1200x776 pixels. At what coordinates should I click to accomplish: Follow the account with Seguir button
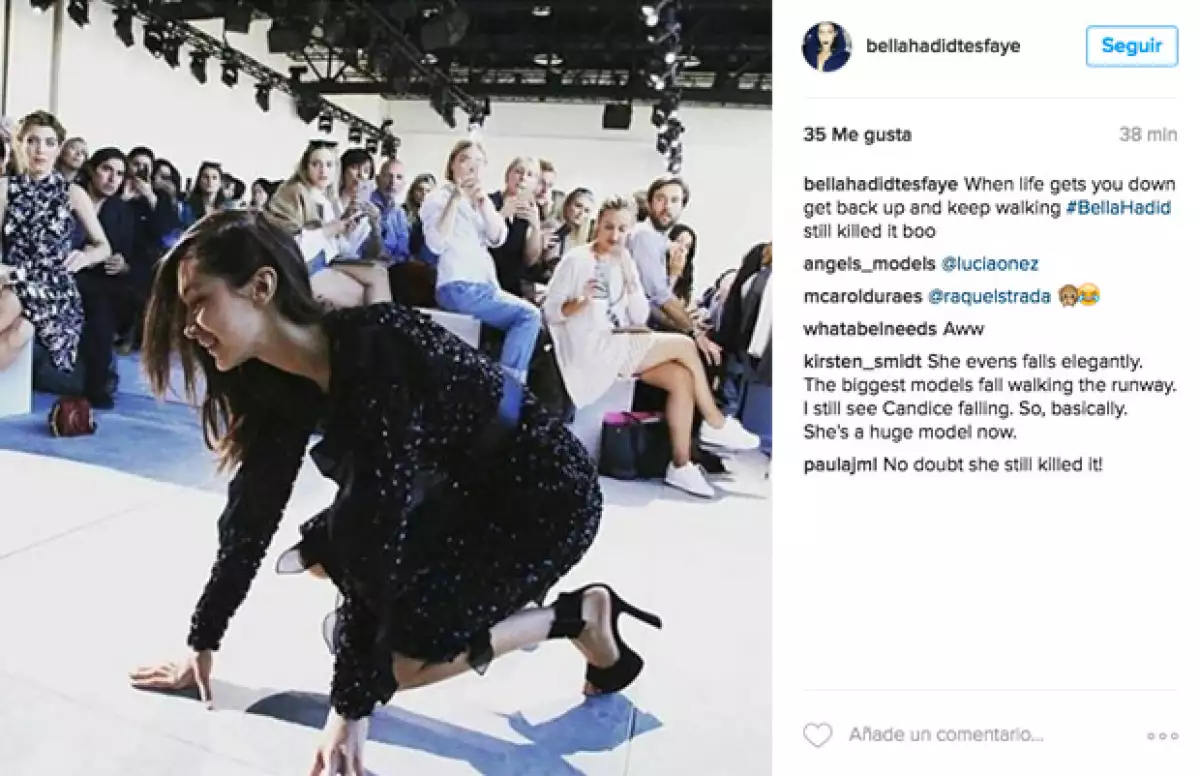[x=1132, y=46]
